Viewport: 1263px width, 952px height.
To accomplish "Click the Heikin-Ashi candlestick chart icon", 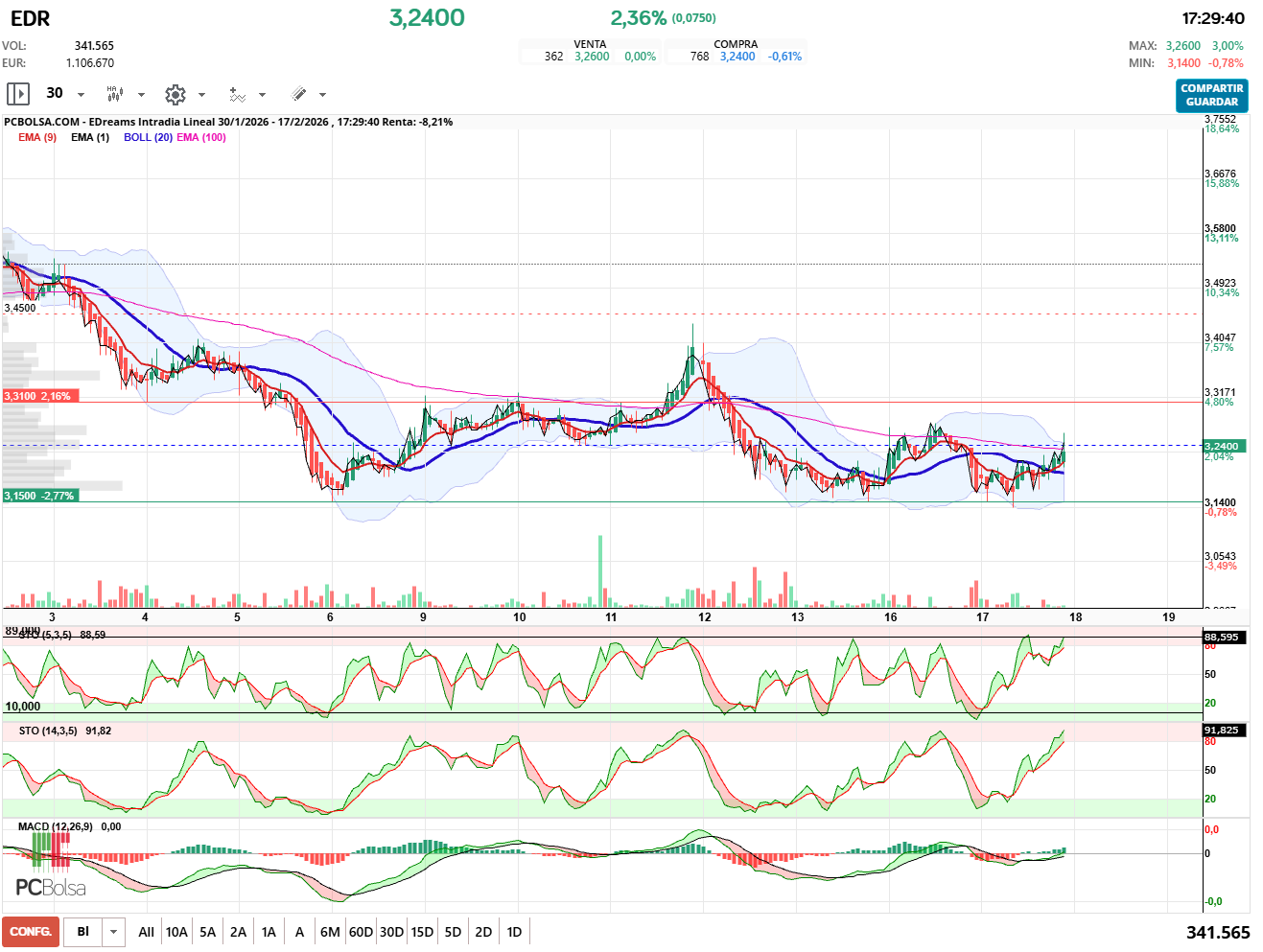I will [115, 94].
